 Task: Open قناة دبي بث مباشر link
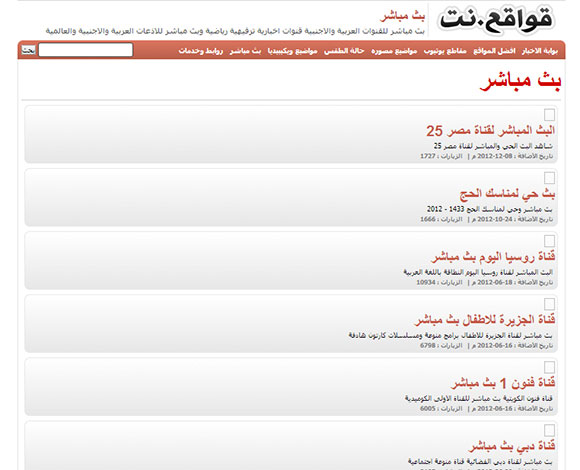[x=512, y=446]
